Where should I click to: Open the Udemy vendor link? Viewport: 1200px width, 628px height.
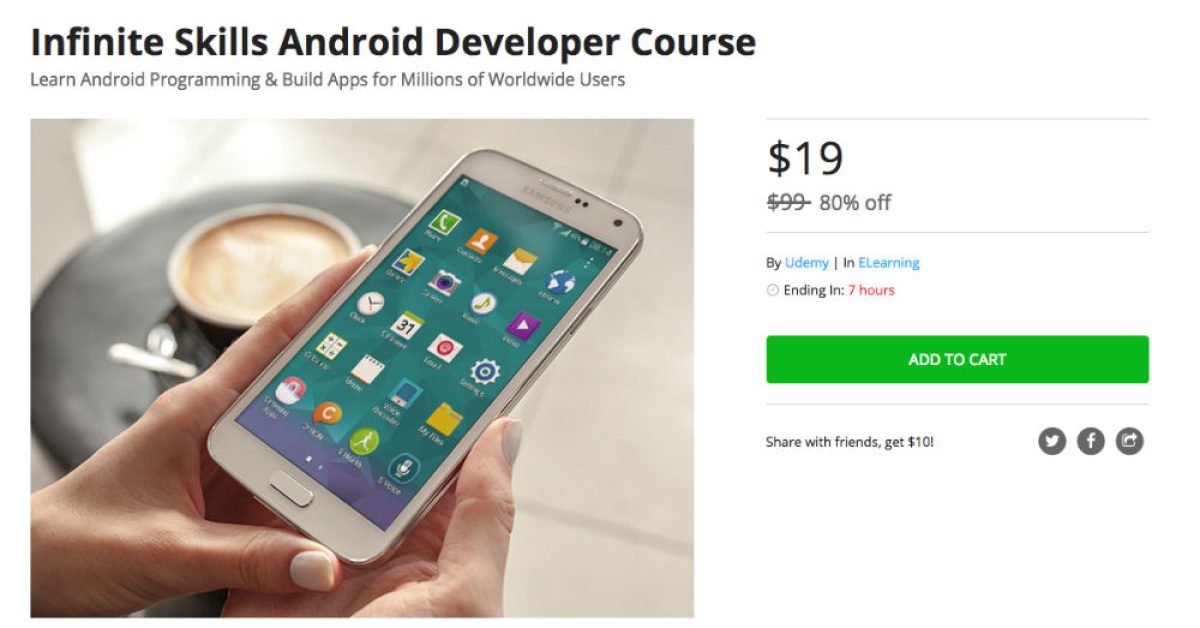tap(807, 263)
